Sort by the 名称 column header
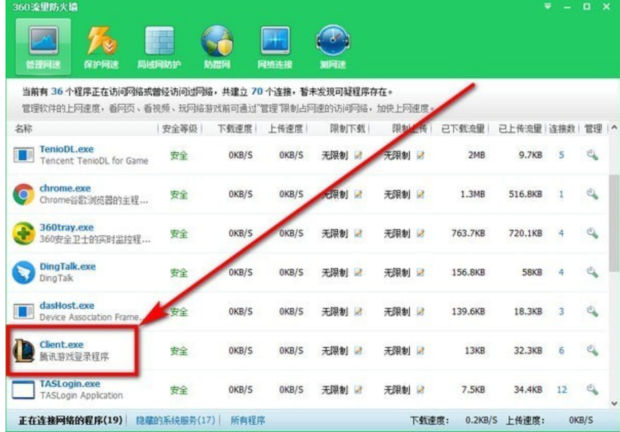The height and width of the screenshot is (432, 620). tap(23, 128)
